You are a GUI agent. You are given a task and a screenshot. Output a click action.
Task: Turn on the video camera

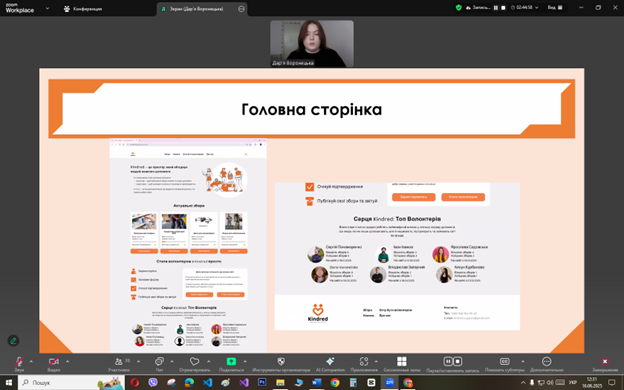tap(54, 361)
